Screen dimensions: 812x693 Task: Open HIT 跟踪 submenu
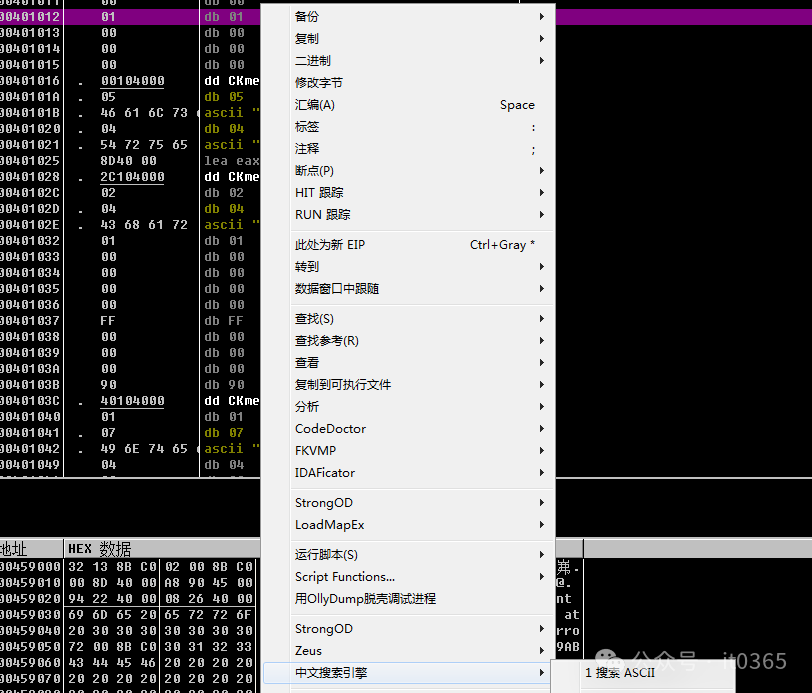(x=318, y=193)
